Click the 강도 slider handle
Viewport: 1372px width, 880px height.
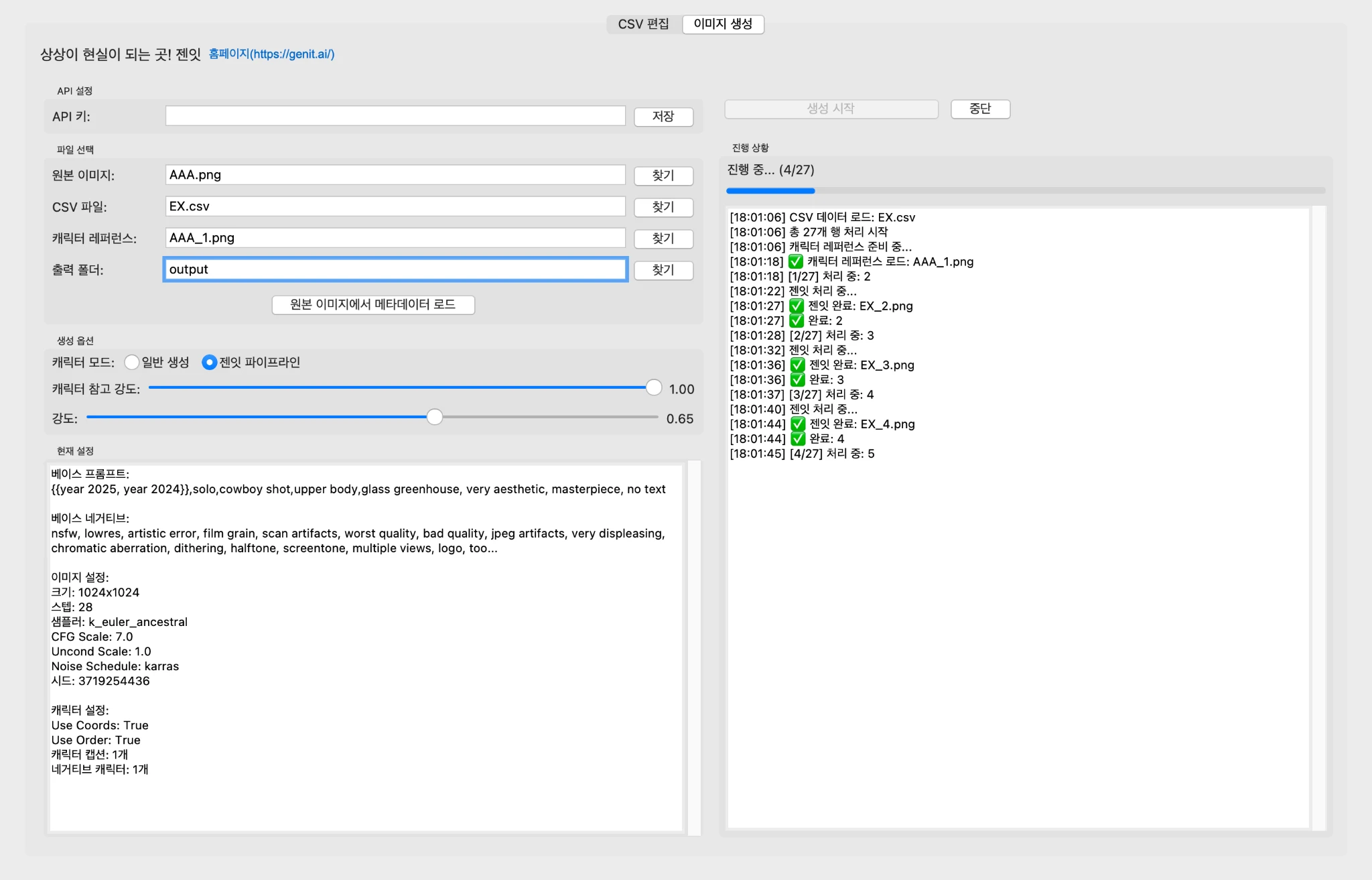(435, 418)
